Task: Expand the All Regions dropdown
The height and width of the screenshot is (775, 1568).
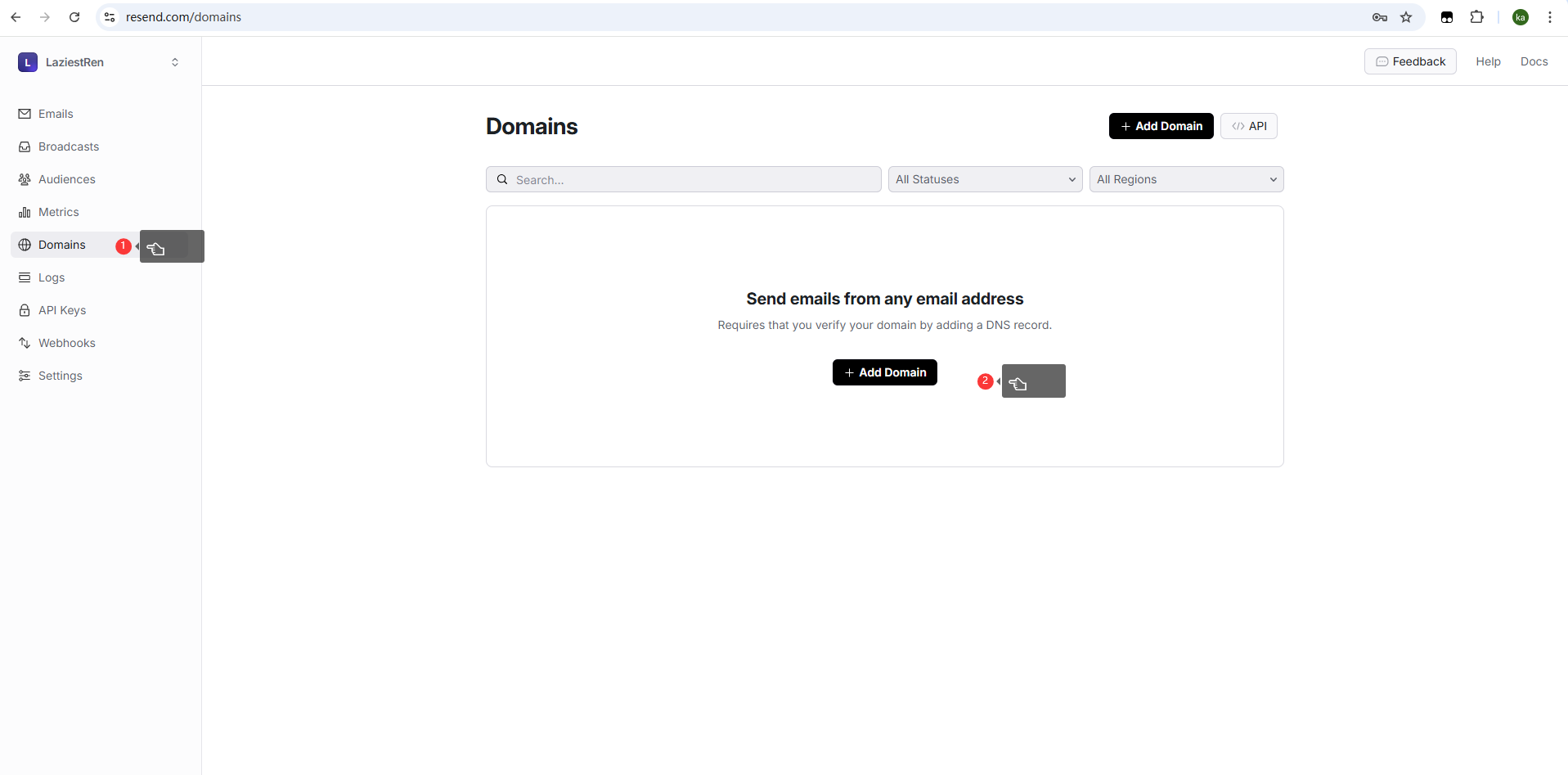Action: pos(1186,179)
